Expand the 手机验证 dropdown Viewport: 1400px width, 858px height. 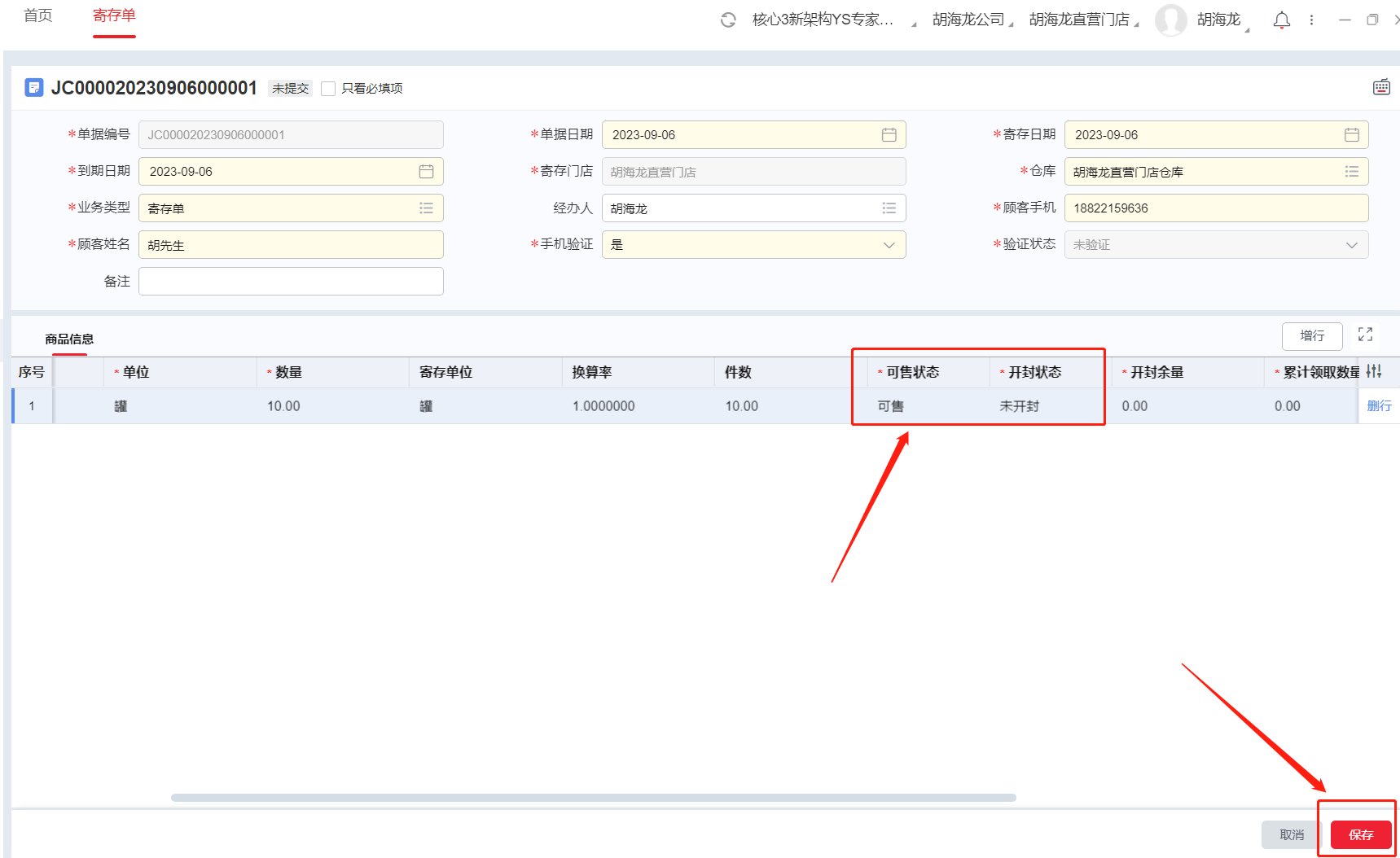pyautogui.click(x=889, y=245)
